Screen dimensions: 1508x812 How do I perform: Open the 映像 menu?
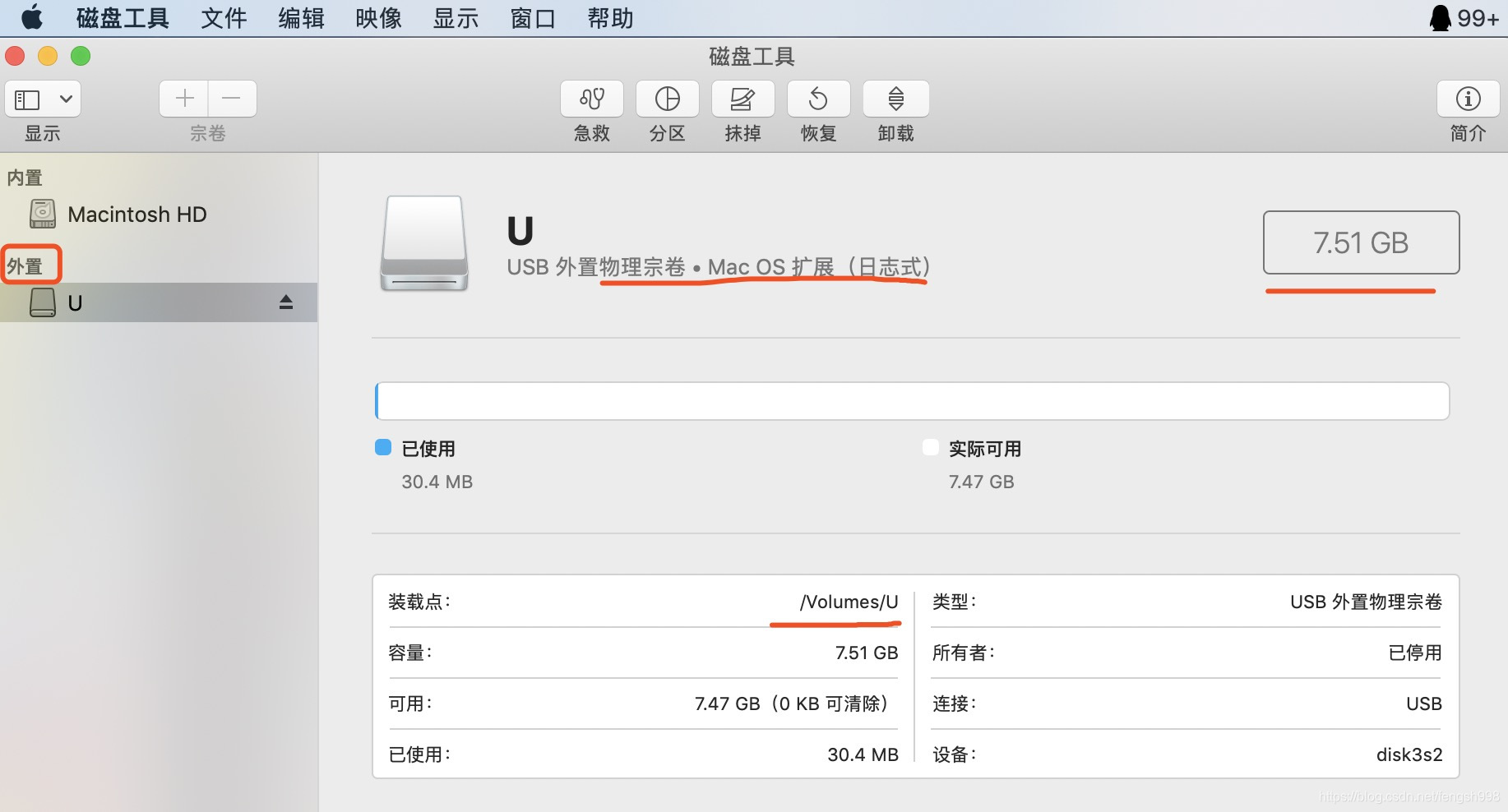(378, 18)
